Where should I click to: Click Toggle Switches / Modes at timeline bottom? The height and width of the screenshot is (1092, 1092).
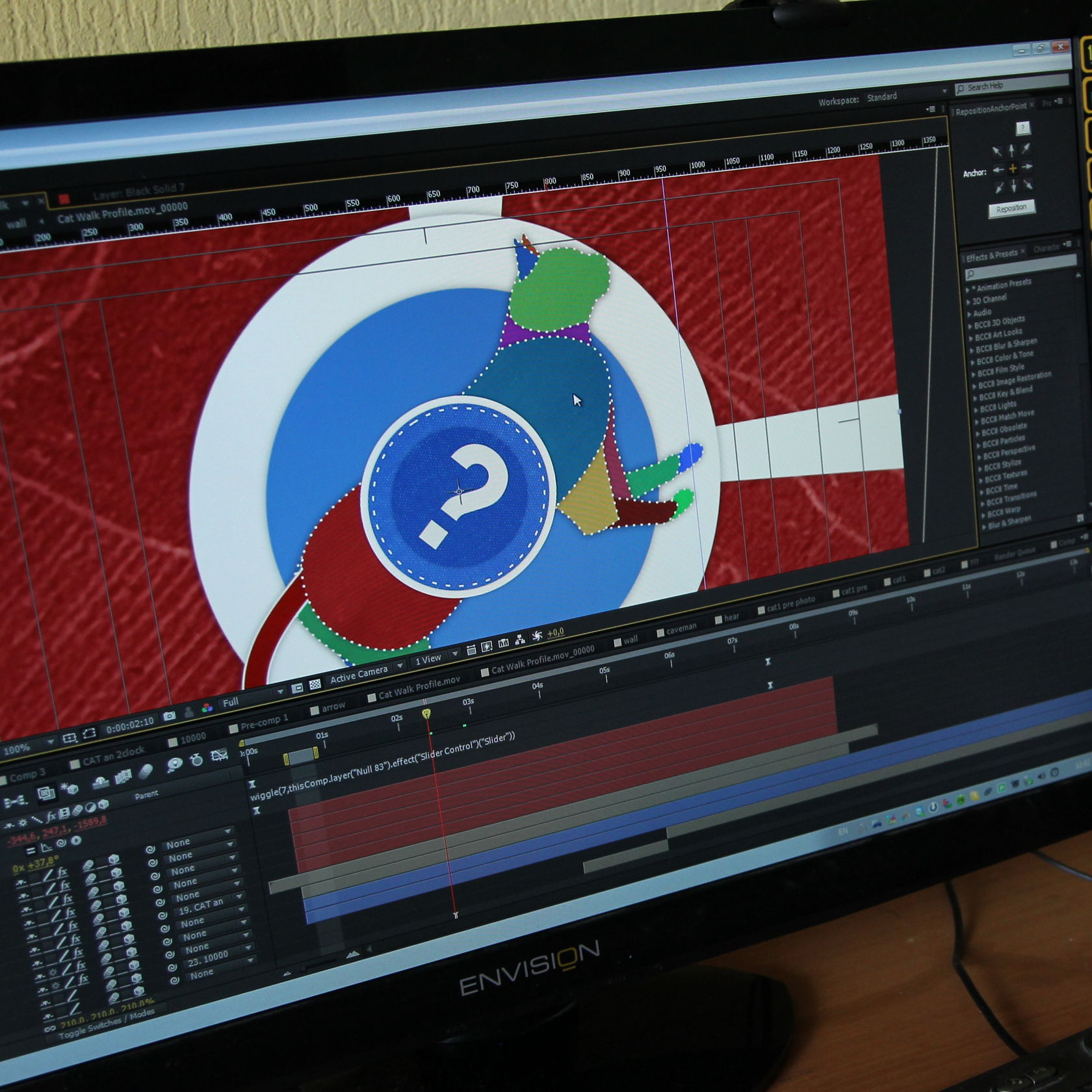pos(107,1024)
